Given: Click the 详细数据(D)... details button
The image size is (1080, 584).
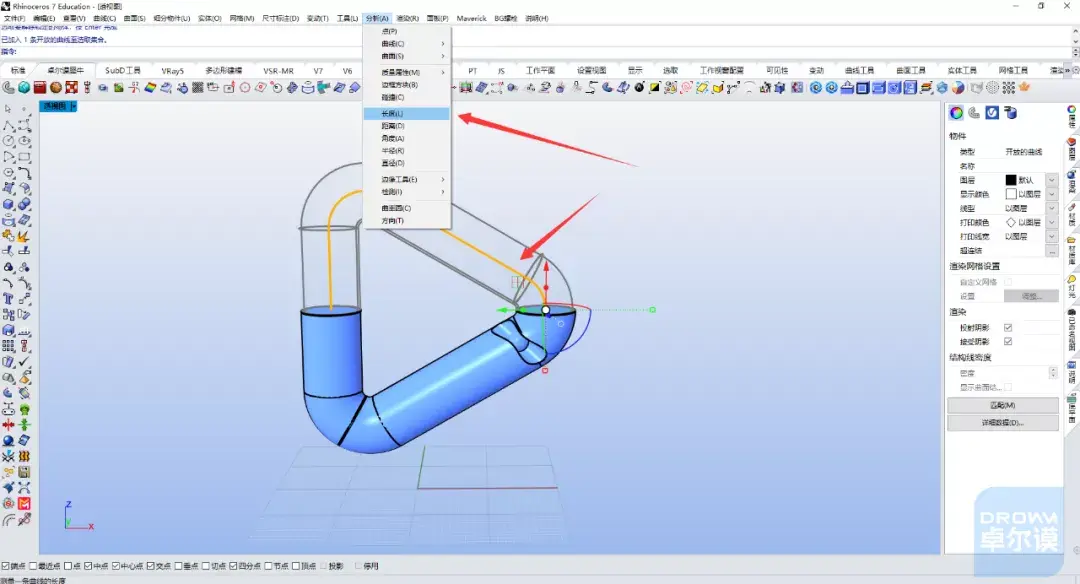Looking at the screenshot, I should [1003, 423].
